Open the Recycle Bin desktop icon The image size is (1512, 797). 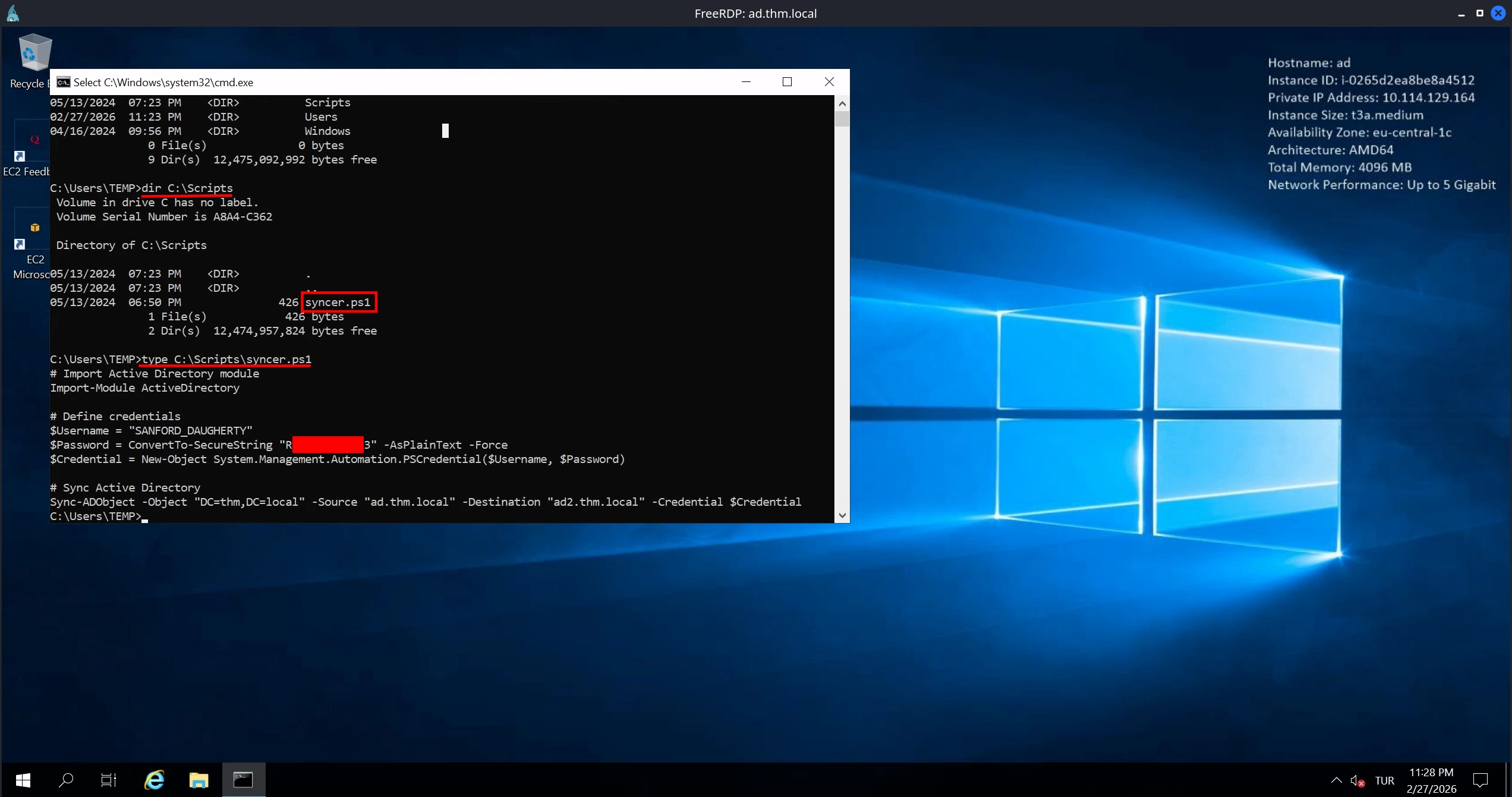(34, 55)
